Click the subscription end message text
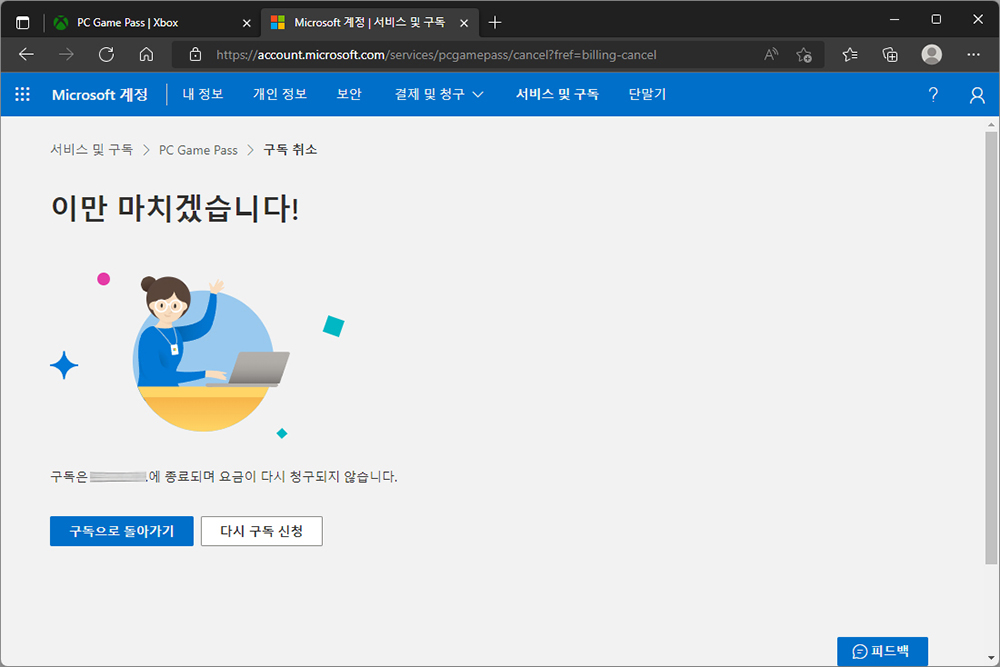 click(x=224, y=477)
